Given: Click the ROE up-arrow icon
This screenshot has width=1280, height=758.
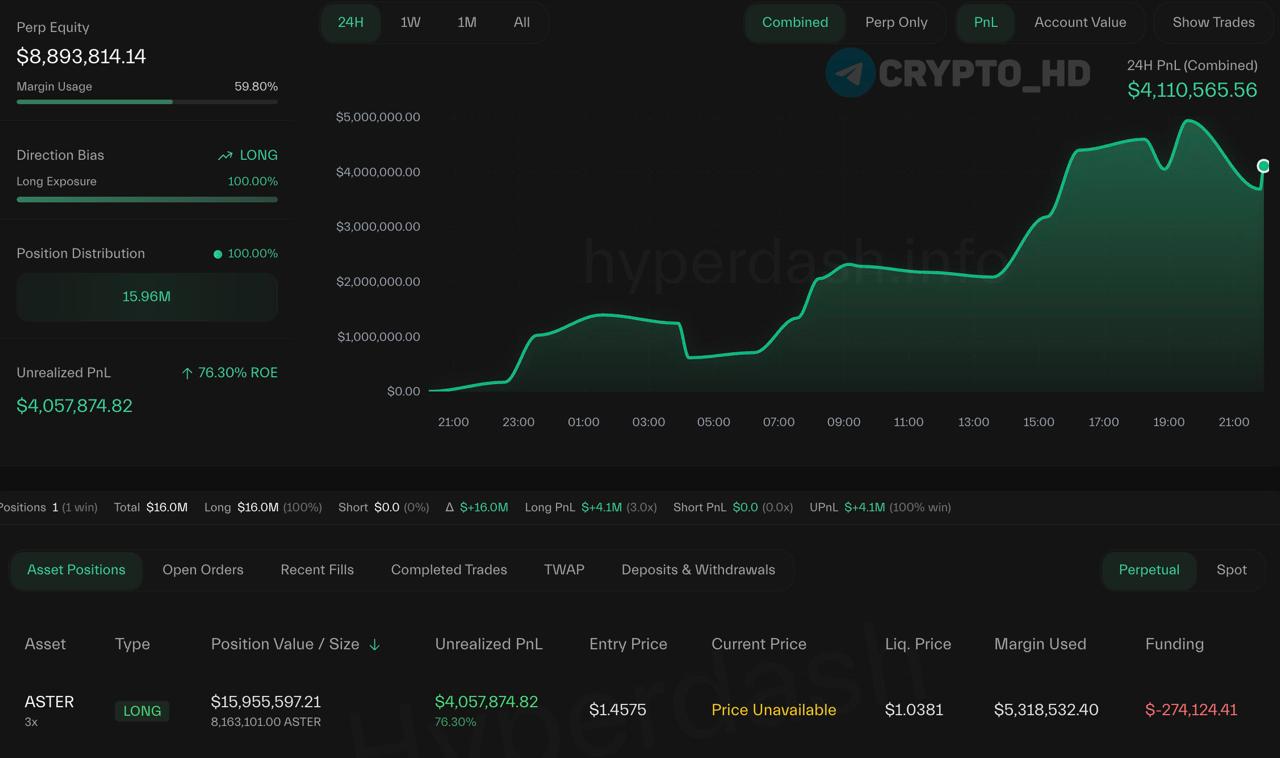Looking at the screenshot, I should coord(187,373).
